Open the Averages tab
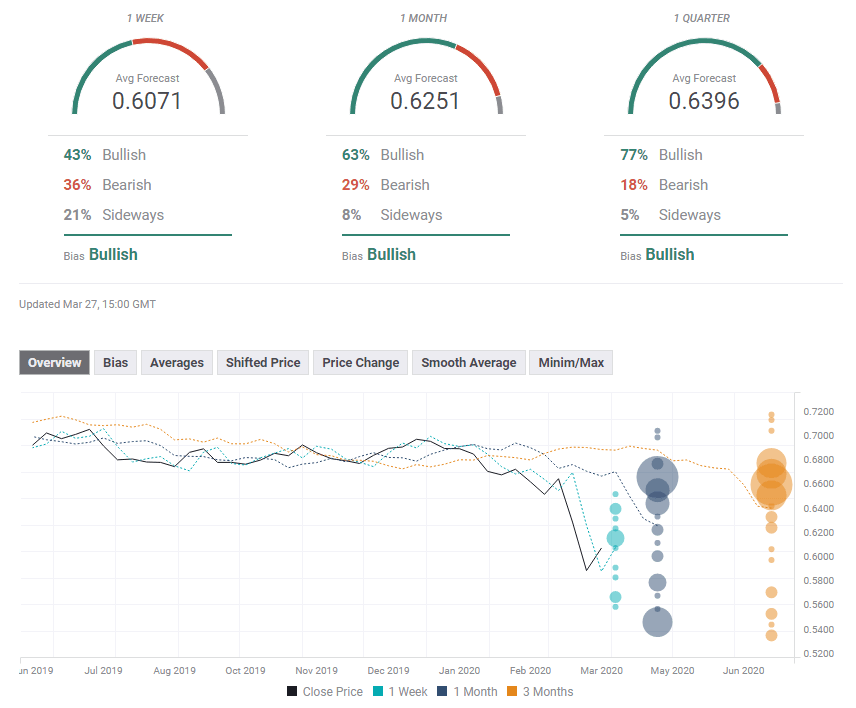Screen dimensions: 856x708 click(176, 362)
